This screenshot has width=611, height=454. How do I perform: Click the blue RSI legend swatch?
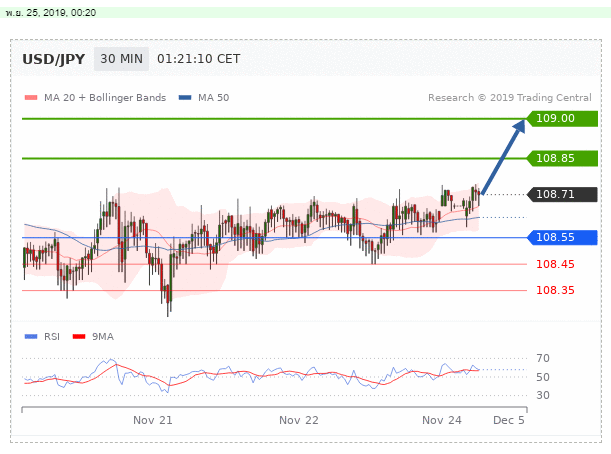pyautogui.click(x=31, y=336)
